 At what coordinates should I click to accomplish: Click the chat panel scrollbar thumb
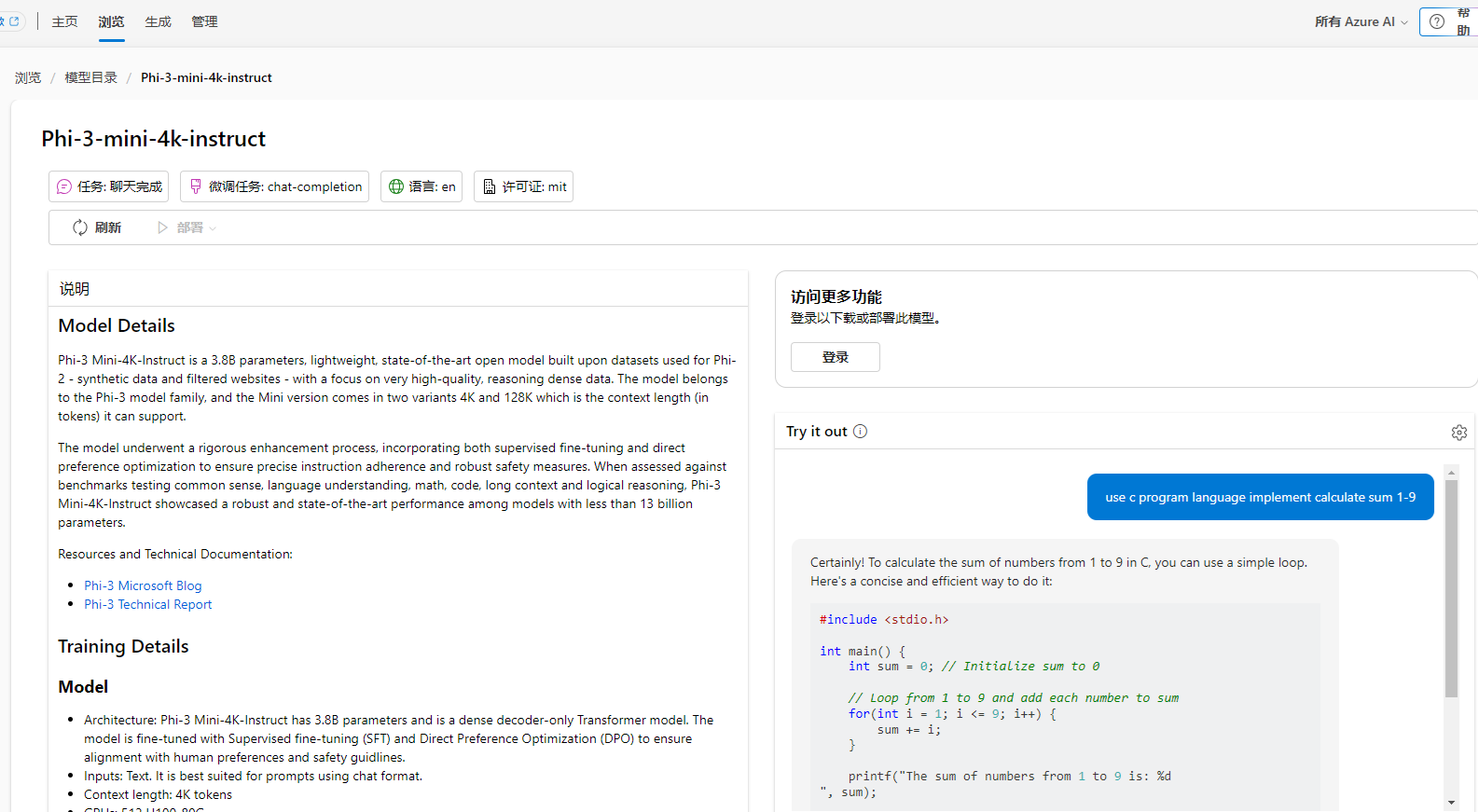pyautogui.click(x=1451, y=587)
